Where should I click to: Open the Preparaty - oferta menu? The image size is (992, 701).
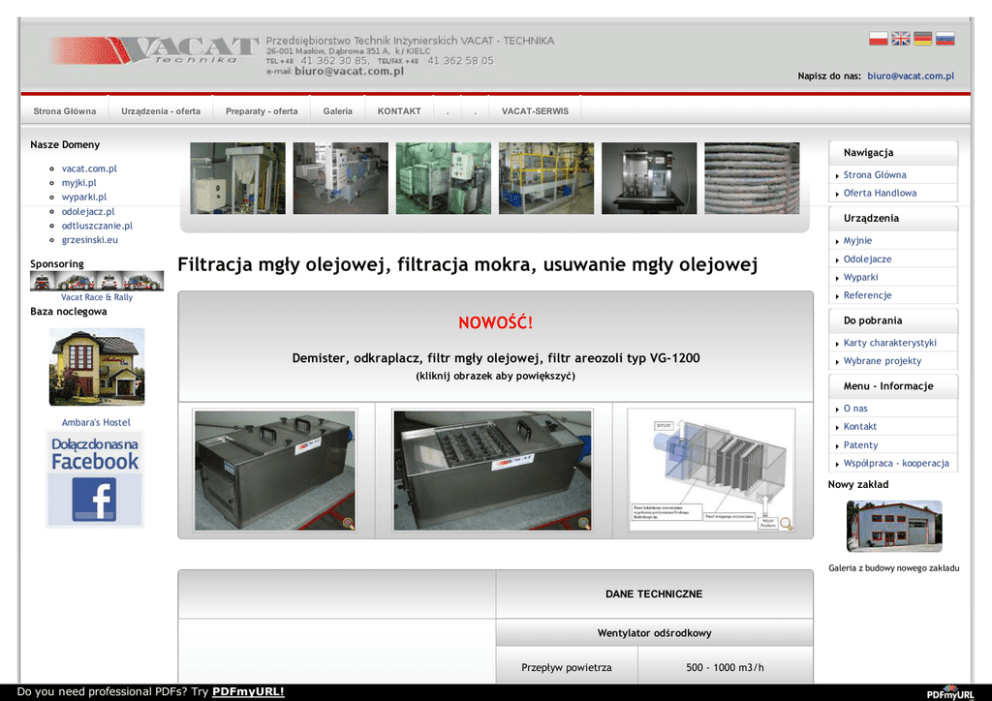(x=261, y=111)
